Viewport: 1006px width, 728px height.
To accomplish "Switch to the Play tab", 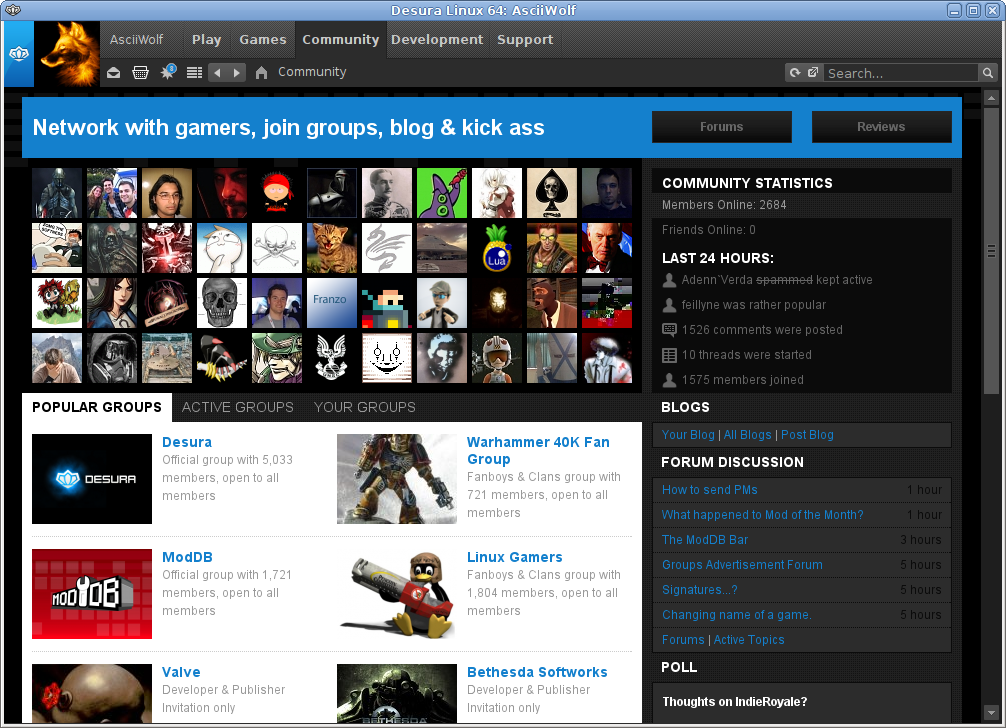I will (207, 40).
